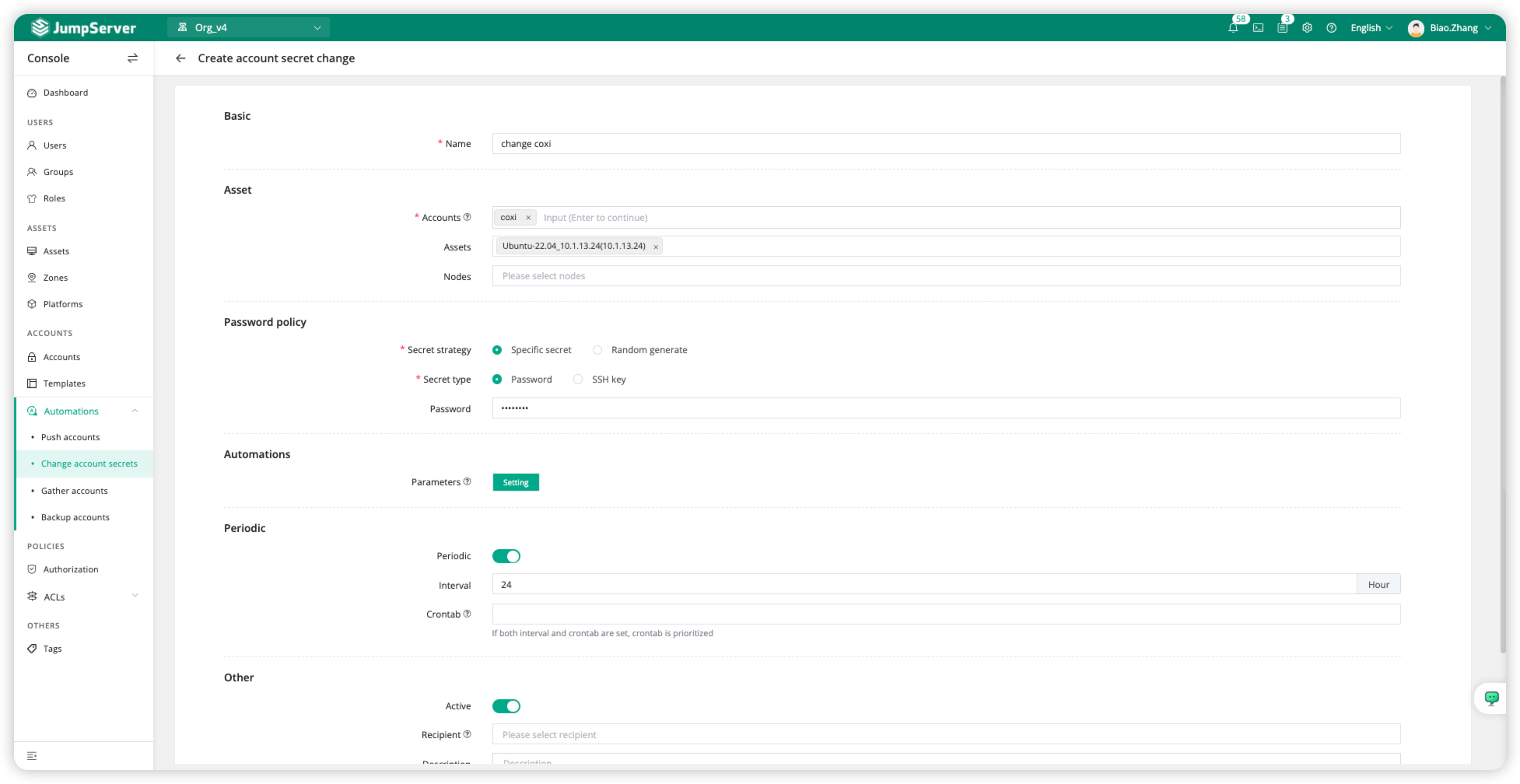Viewport: 1520px width, 784px height.
Task: Click the Interval input field
Action: point(924,584)
